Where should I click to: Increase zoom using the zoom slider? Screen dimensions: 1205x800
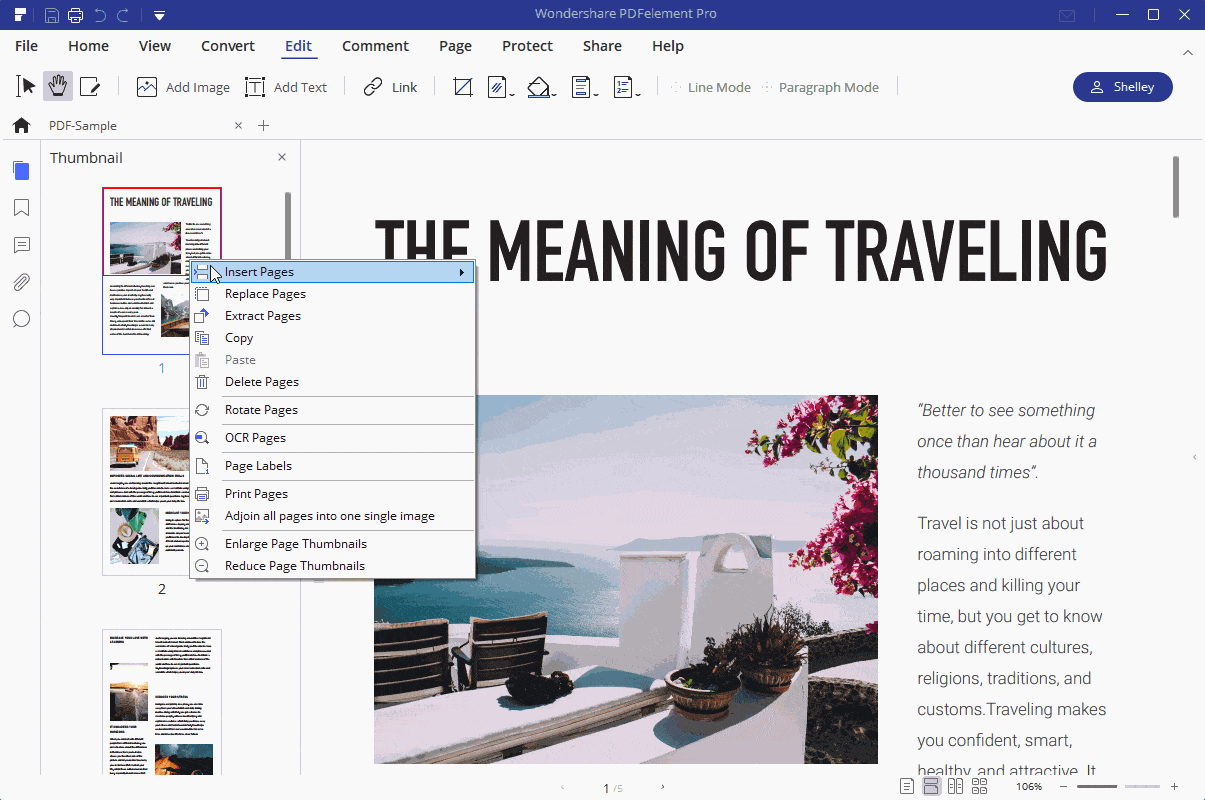pyautogui.click(x=1172, y=787)
